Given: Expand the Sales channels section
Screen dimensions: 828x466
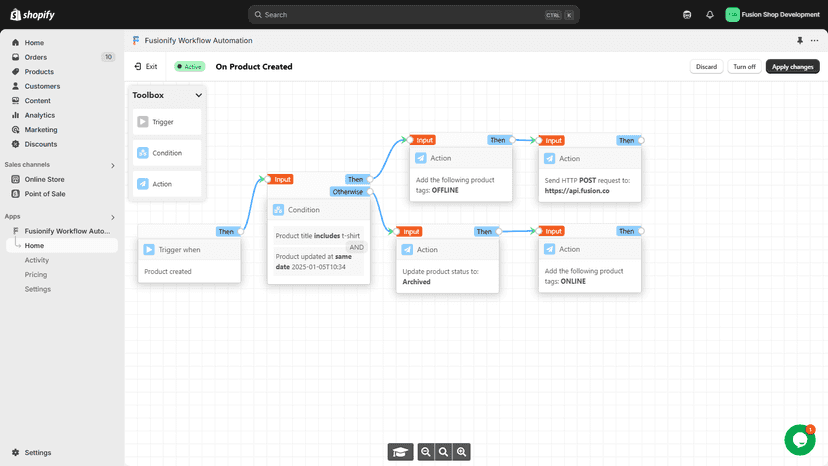Looking at the screenshot, I should (x=112, y=165).
